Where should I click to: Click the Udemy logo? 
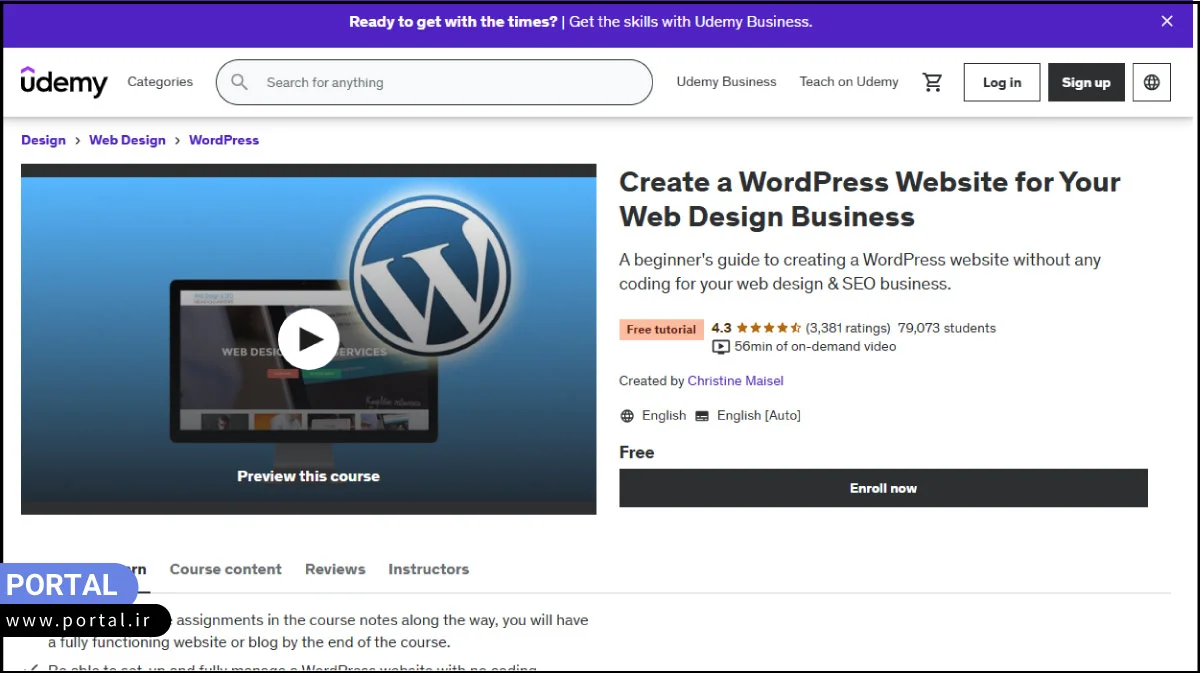(x=64, y=82)
